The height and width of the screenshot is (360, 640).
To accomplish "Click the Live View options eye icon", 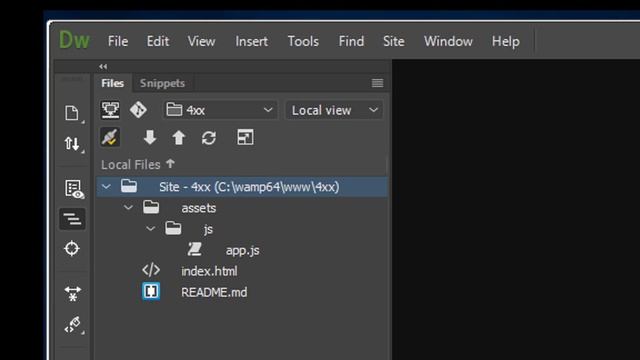I will (x=74, y=189).
